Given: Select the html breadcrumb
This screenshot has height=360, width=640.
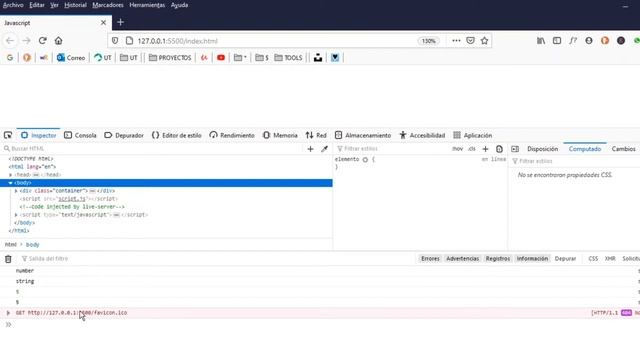Looking at the screenshot, I should 11,244.
